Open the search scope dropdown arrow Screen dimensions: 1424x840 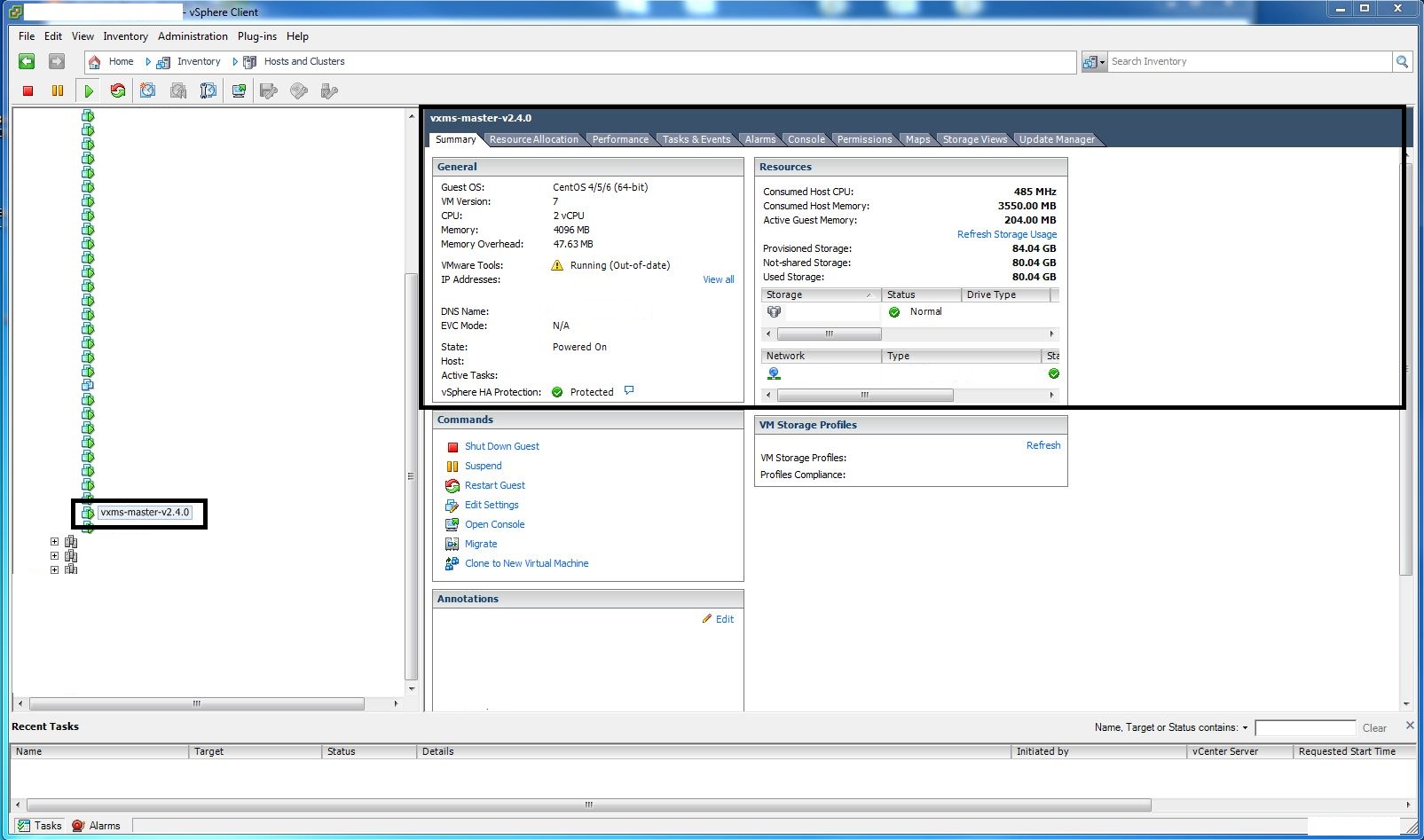(1102, 61)
